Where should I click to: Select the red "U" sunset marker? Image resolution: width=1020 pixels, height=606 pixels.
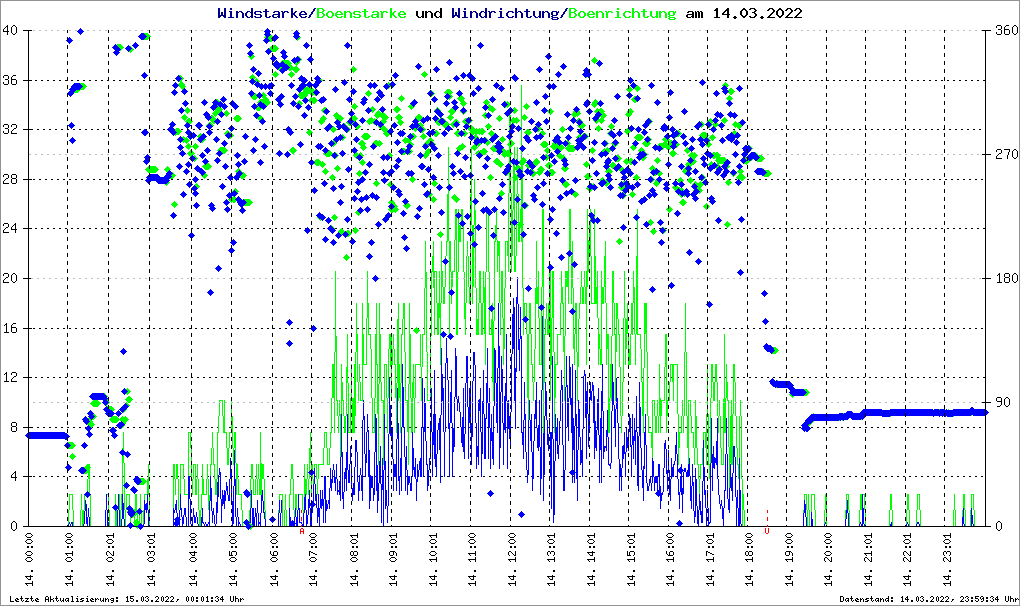tap(767, 532)
